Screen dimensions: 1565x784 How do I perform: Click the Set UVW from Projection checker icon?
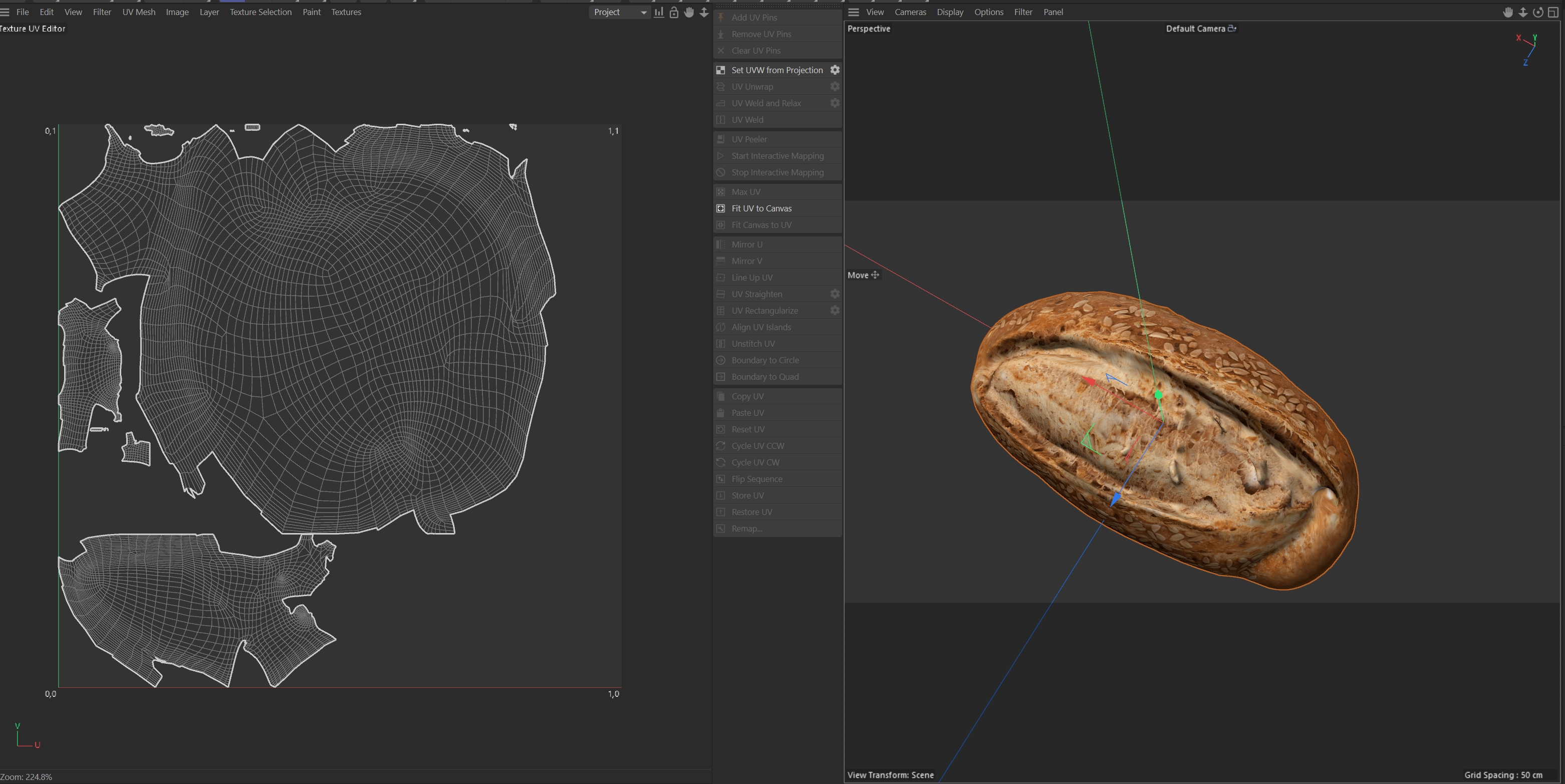[x=720, y=70]
